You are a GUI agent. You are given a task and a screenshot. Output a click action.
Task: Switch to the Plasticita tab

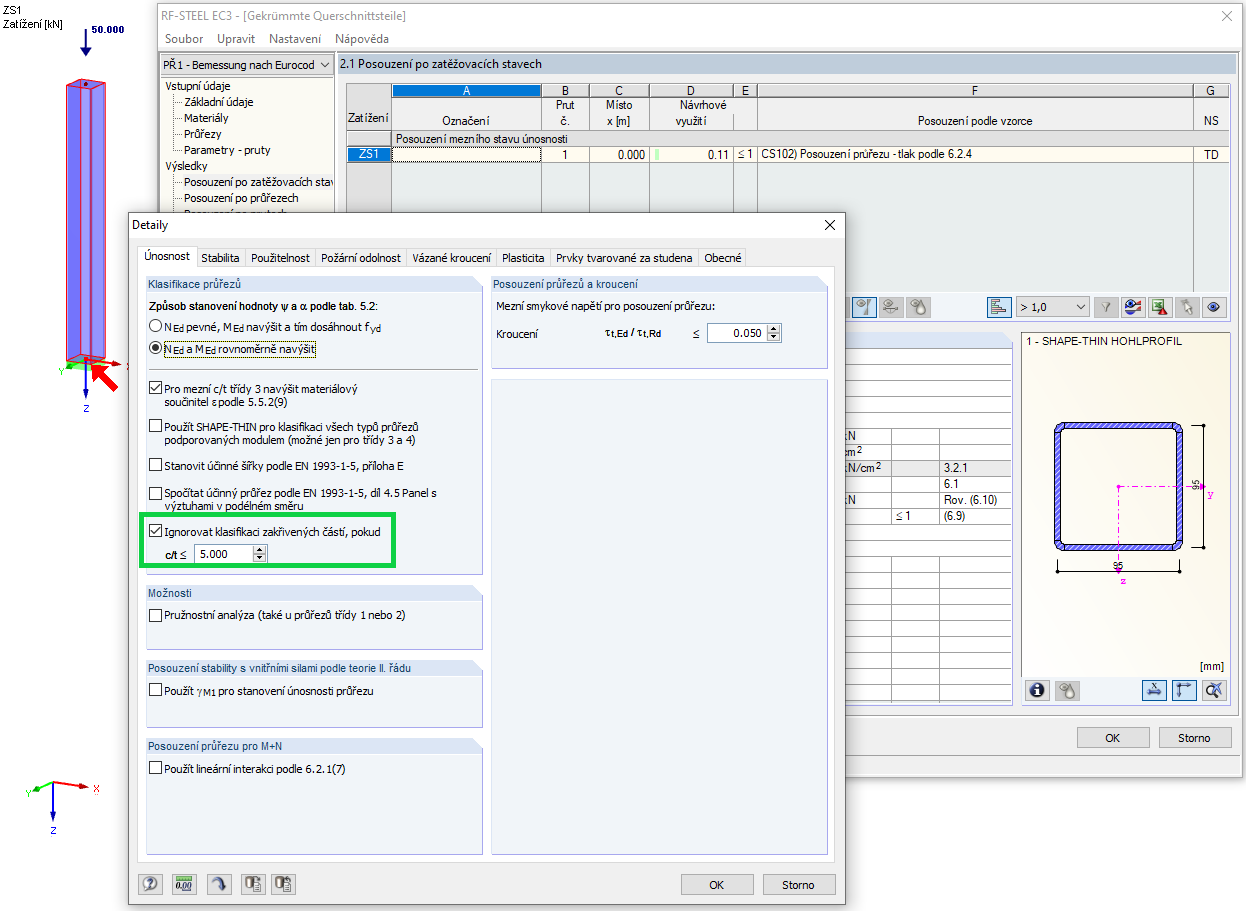point(523,258)
